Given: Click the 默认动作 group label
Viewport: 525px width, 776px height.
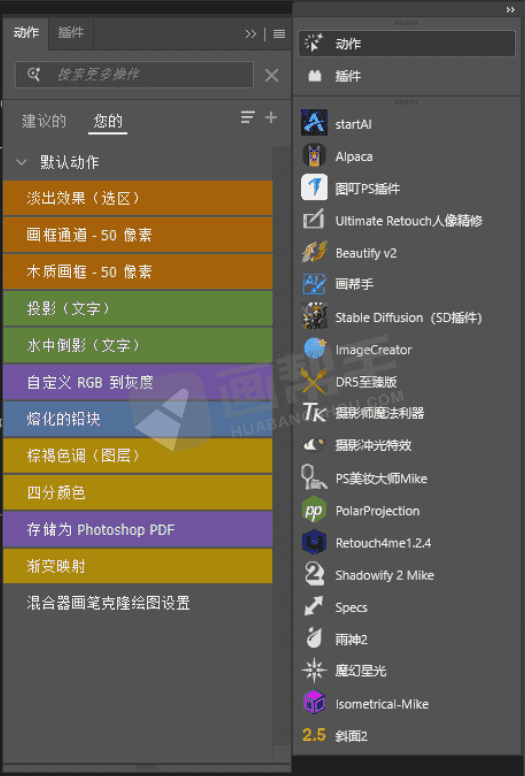Looking at the screenshot, I should coord(70,162).
